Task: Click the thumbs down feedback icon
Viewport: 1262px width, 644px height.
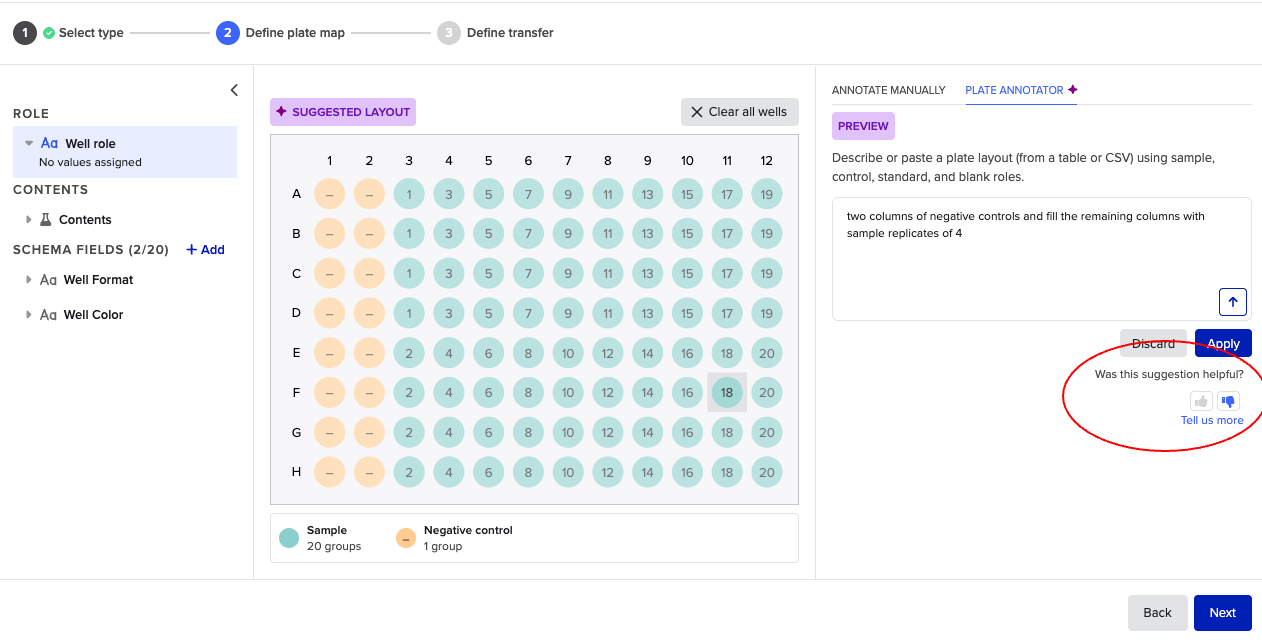Action: click(1228, 401)
